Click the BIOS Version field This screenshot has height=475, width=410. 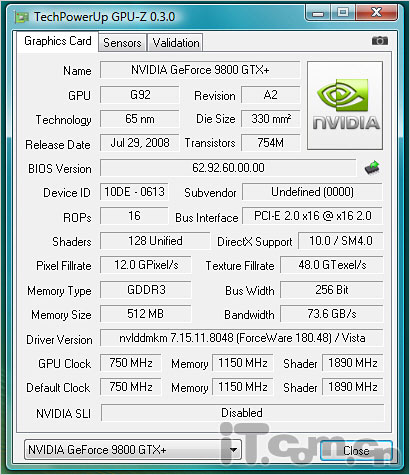click(x=228, y=168)
